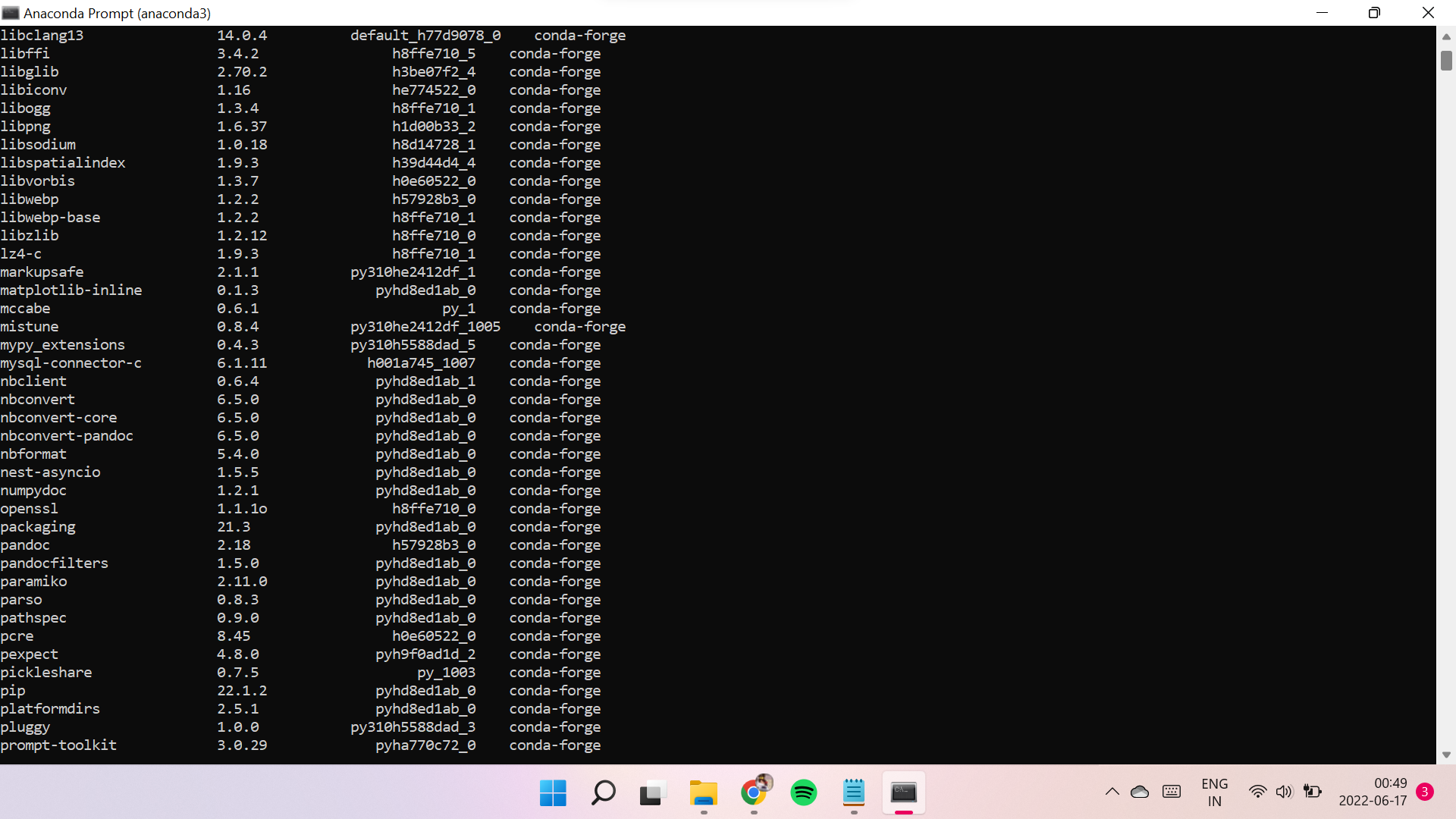1456x819 pixels.
Task: Open Wi-Fi settings via the tray icon
Action: pyautogui.click(x=1257, y=792)
